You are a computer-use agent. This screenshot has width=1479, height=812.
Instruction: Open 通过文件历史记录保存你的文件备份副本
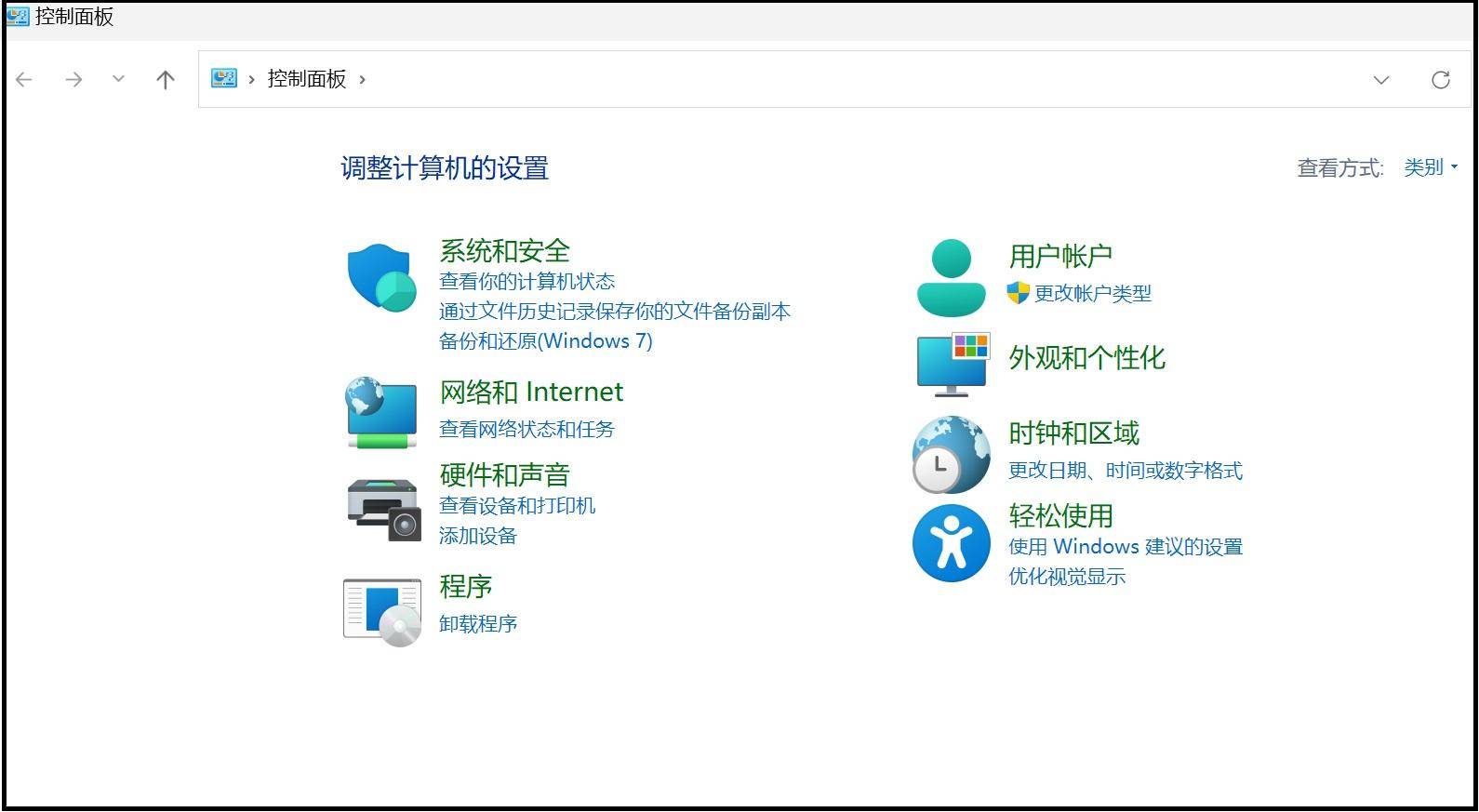click(615, 312)
